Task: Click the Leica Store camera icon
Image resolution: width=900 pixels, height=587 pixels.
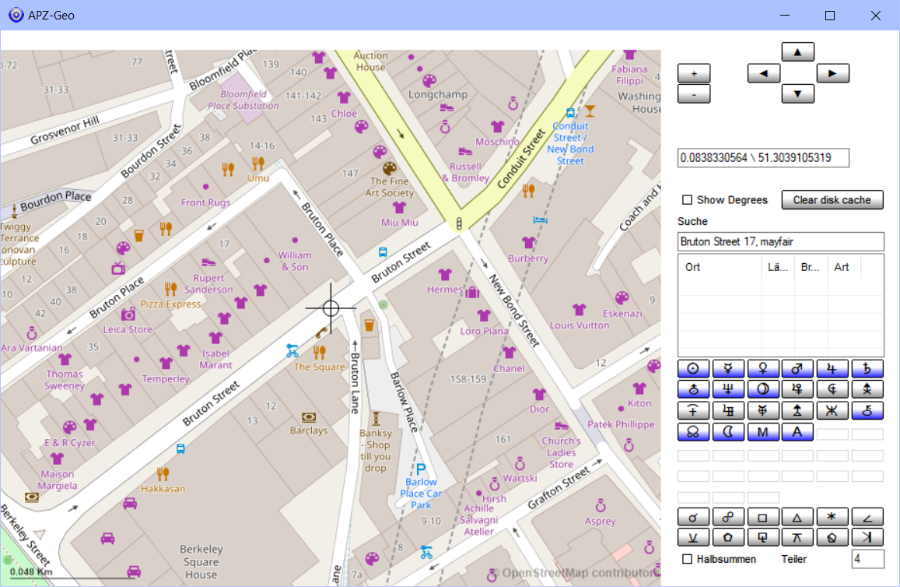Action: tap(128, 314)
